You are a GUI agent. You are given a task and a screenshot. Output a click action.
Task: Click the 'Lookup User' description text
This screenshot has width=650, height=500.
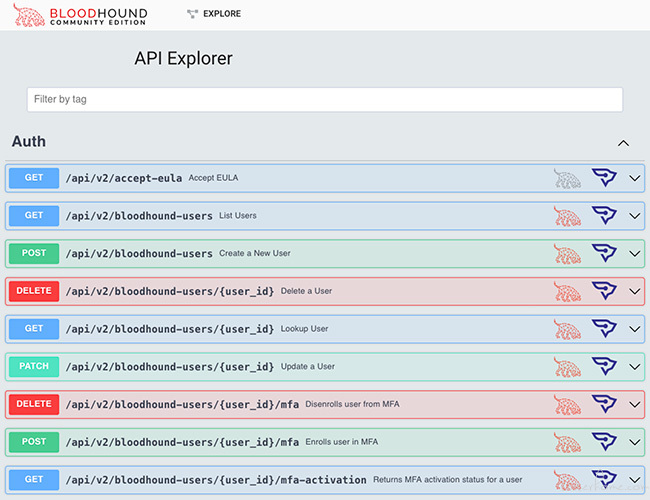coord(304,329)
